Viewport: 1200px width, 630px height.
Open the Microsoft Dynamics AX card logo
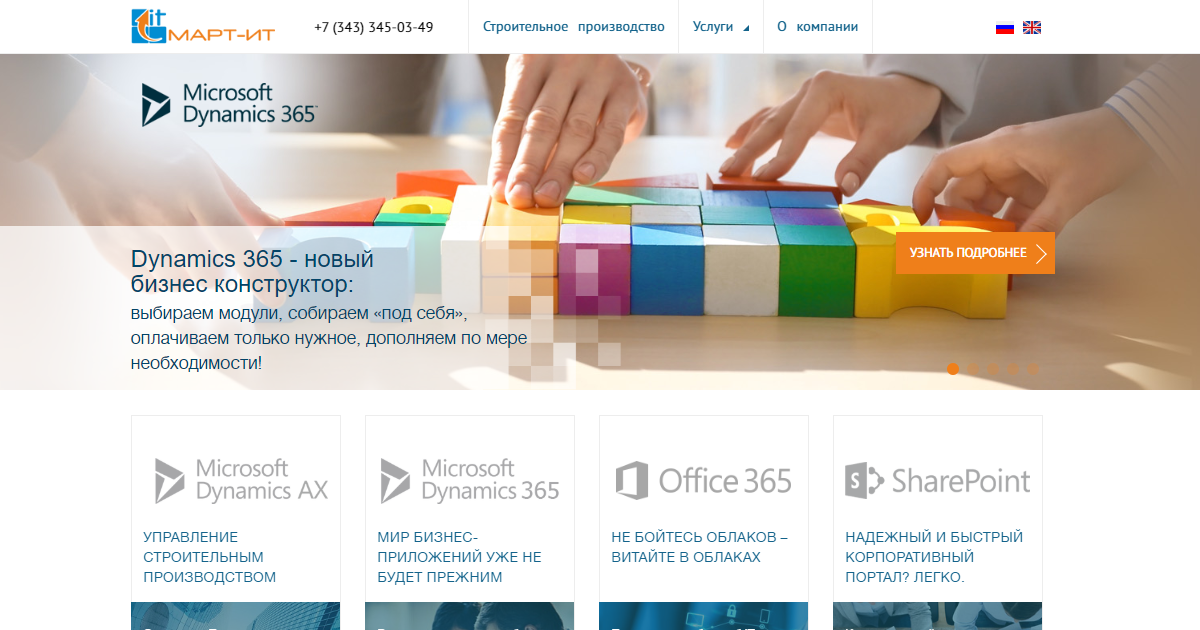tap(241, 481)
